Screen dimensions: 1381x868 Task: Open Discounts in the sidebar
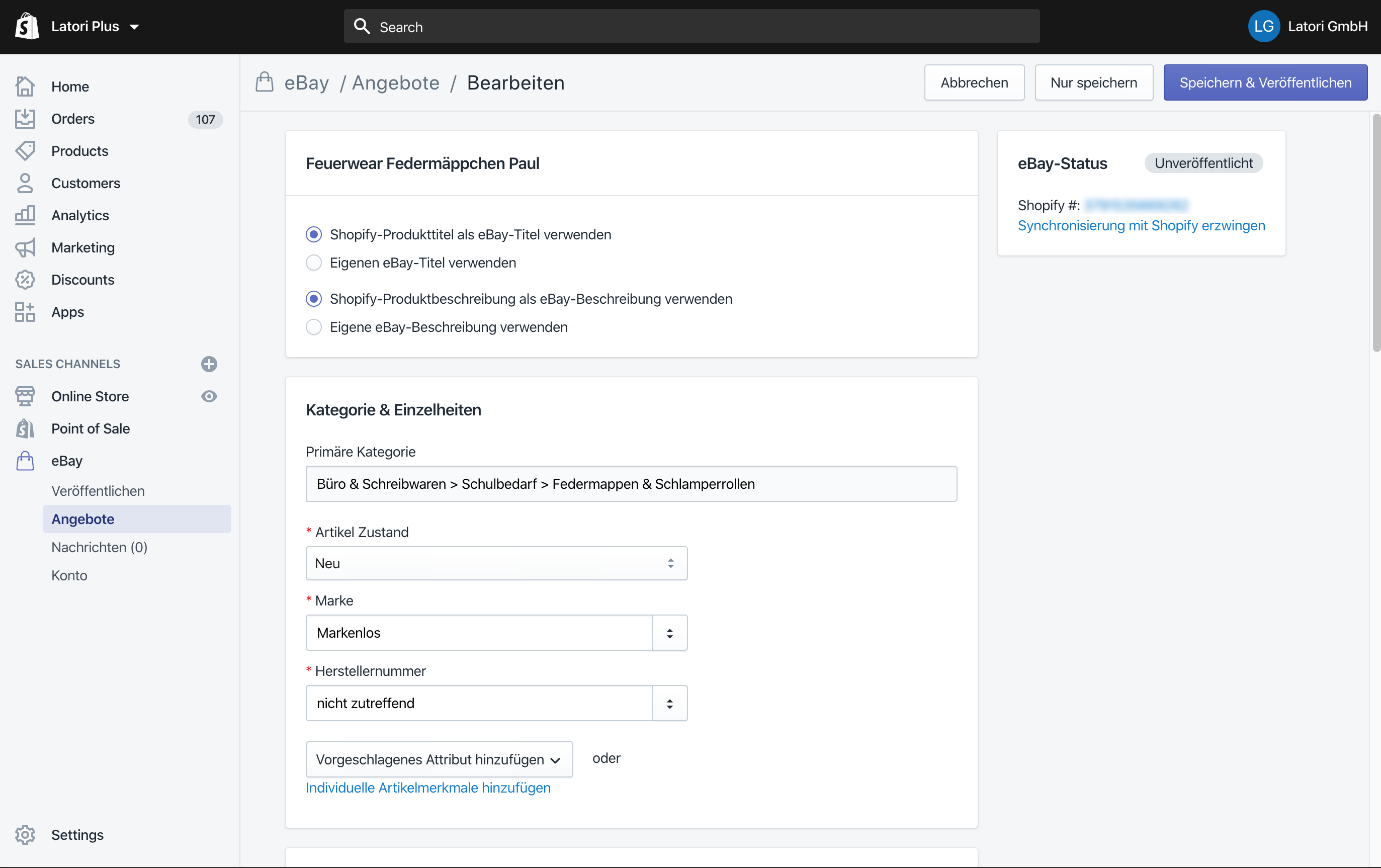coord(83,280)
